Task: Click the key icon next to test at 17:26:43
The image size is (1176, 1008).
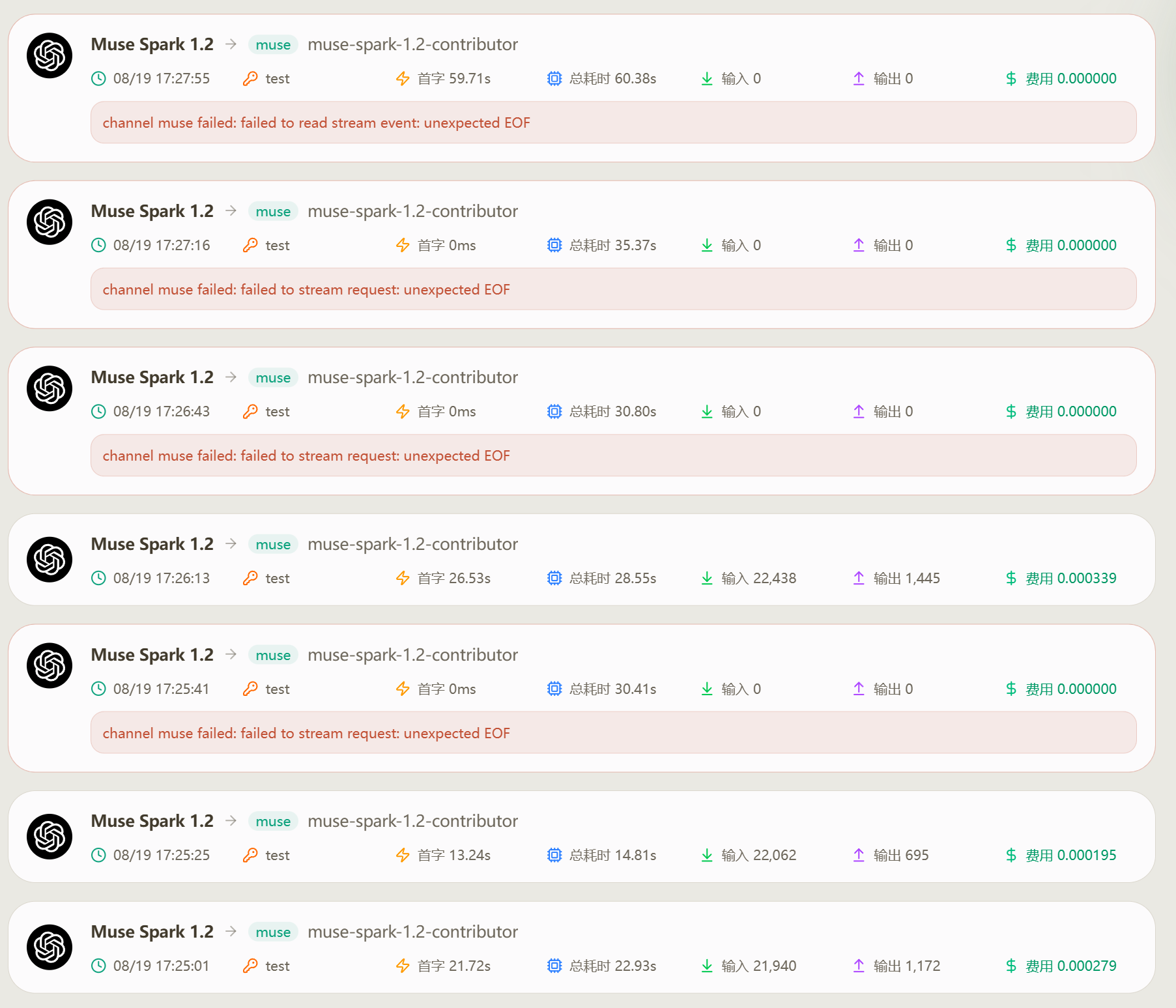Action: pyautogui.click(x=250, y=411)
